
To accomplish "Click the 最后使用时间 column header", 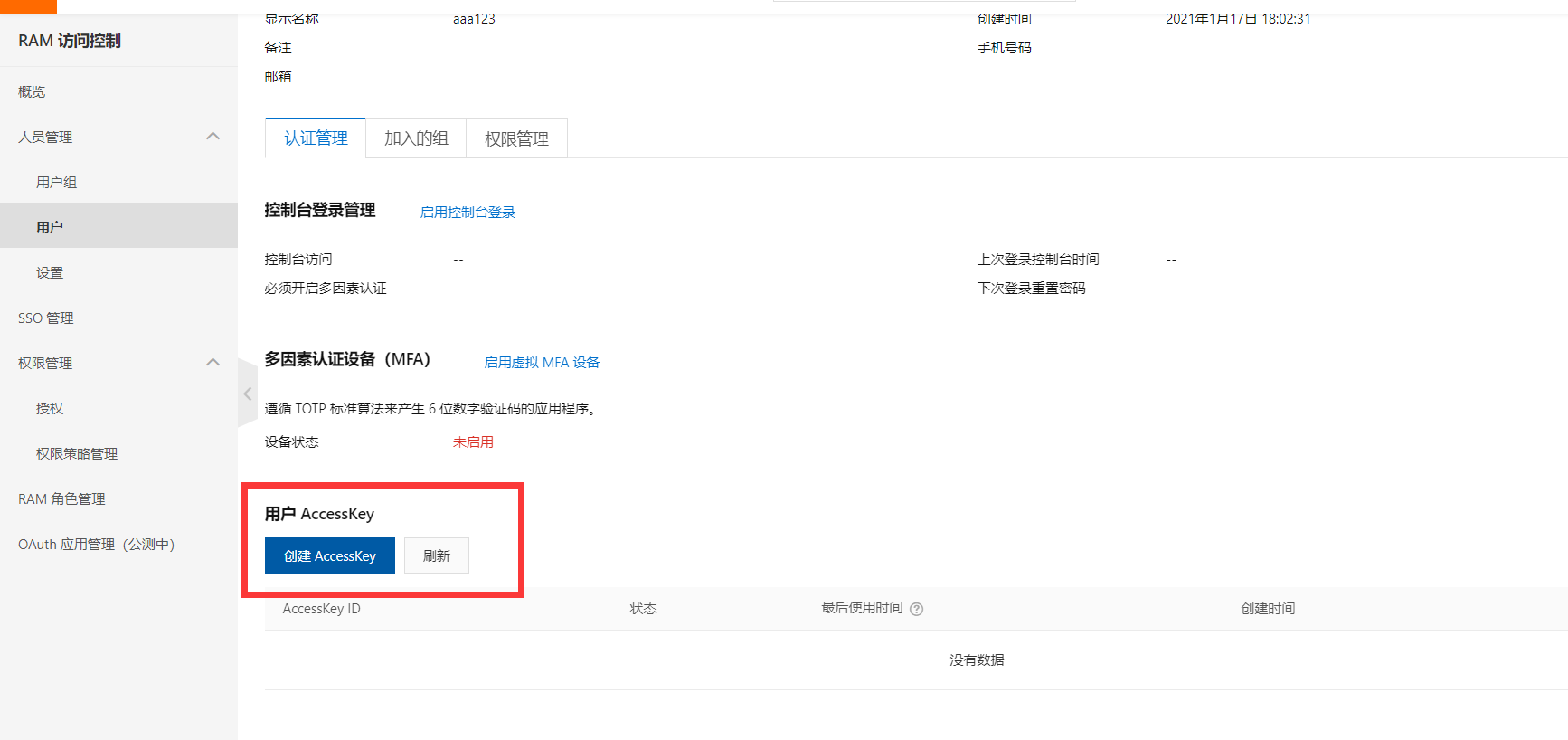I will (x=862, y=608).
